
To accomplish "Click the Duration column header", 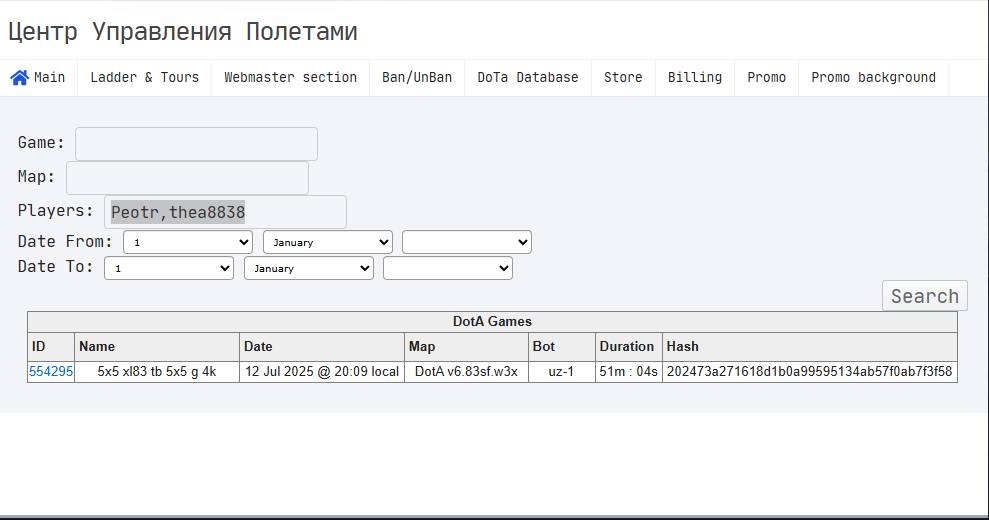I will coord(629,346).
